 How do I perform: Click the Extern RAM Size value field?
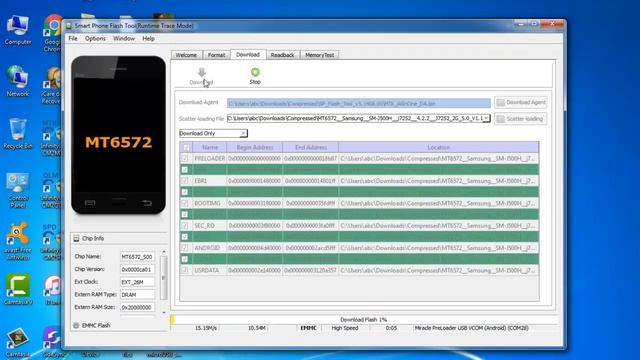tap(137, 307)
